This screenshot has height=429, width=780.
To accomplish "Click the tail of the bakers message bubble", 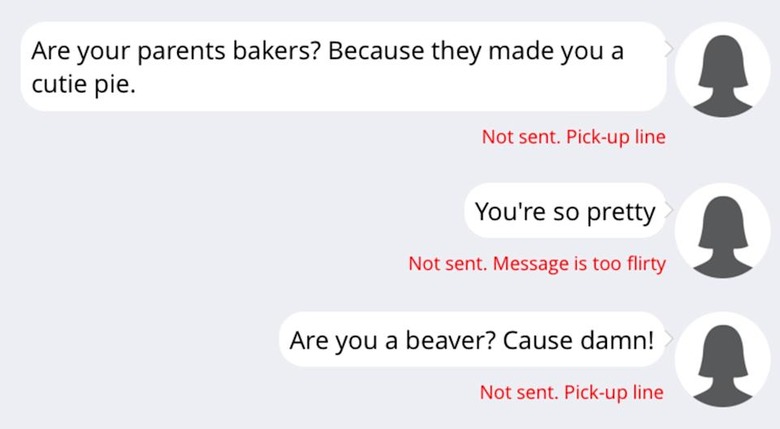I will coord(670,49).
